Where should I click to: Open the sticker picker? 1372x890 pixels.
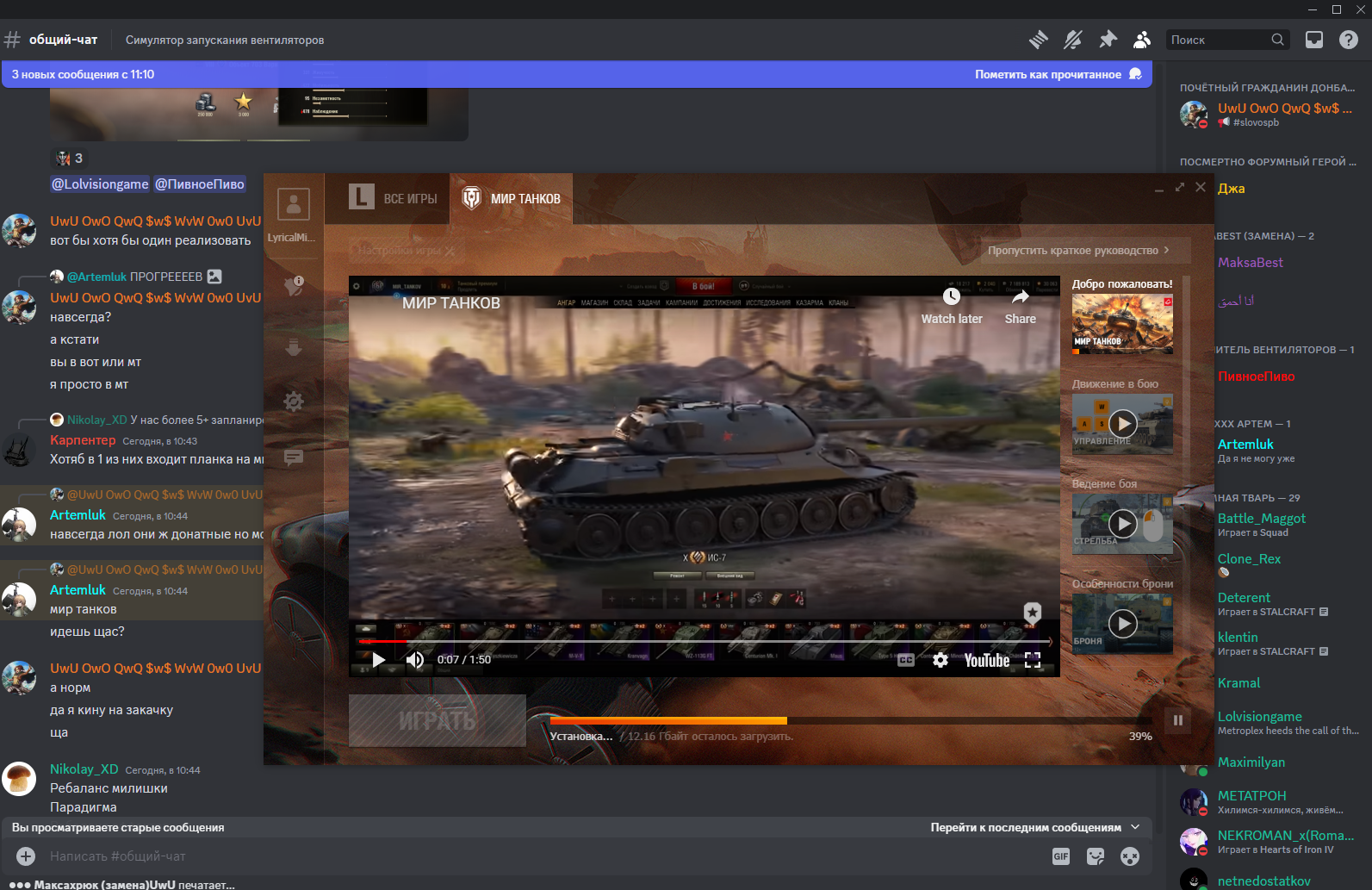pyautogui.click(x=1096, y=856)
